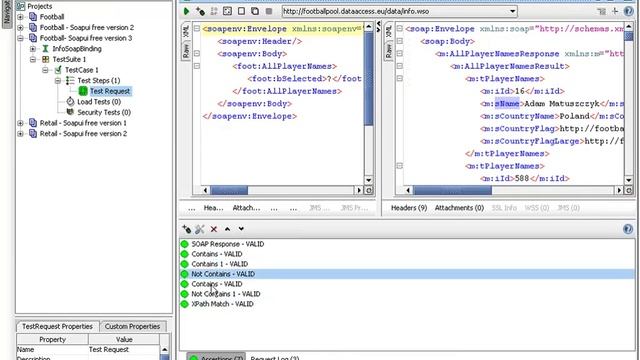Click the endpoint URL text field
Image resolution: width=640 pixels, height=360 pixels.
395,11
